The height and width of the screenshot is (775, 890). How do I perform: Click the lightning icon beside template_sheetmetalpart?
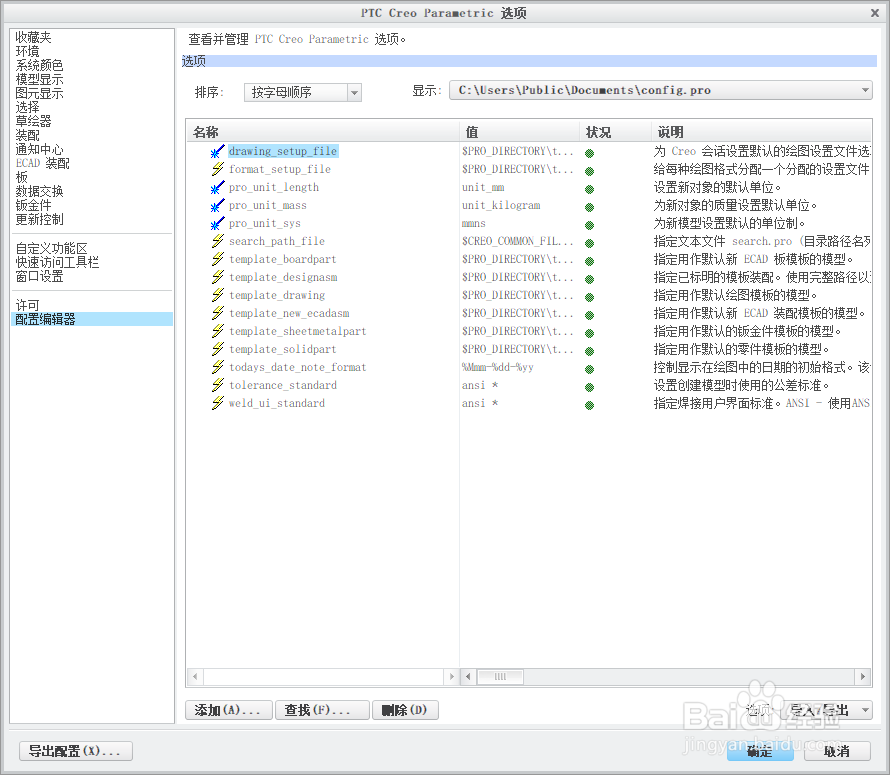point(217,332)
